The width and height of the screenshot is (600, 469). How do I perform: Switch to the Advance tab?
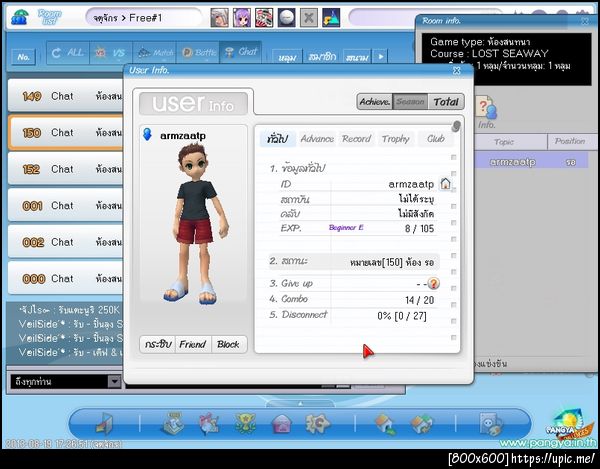[317, 139]
